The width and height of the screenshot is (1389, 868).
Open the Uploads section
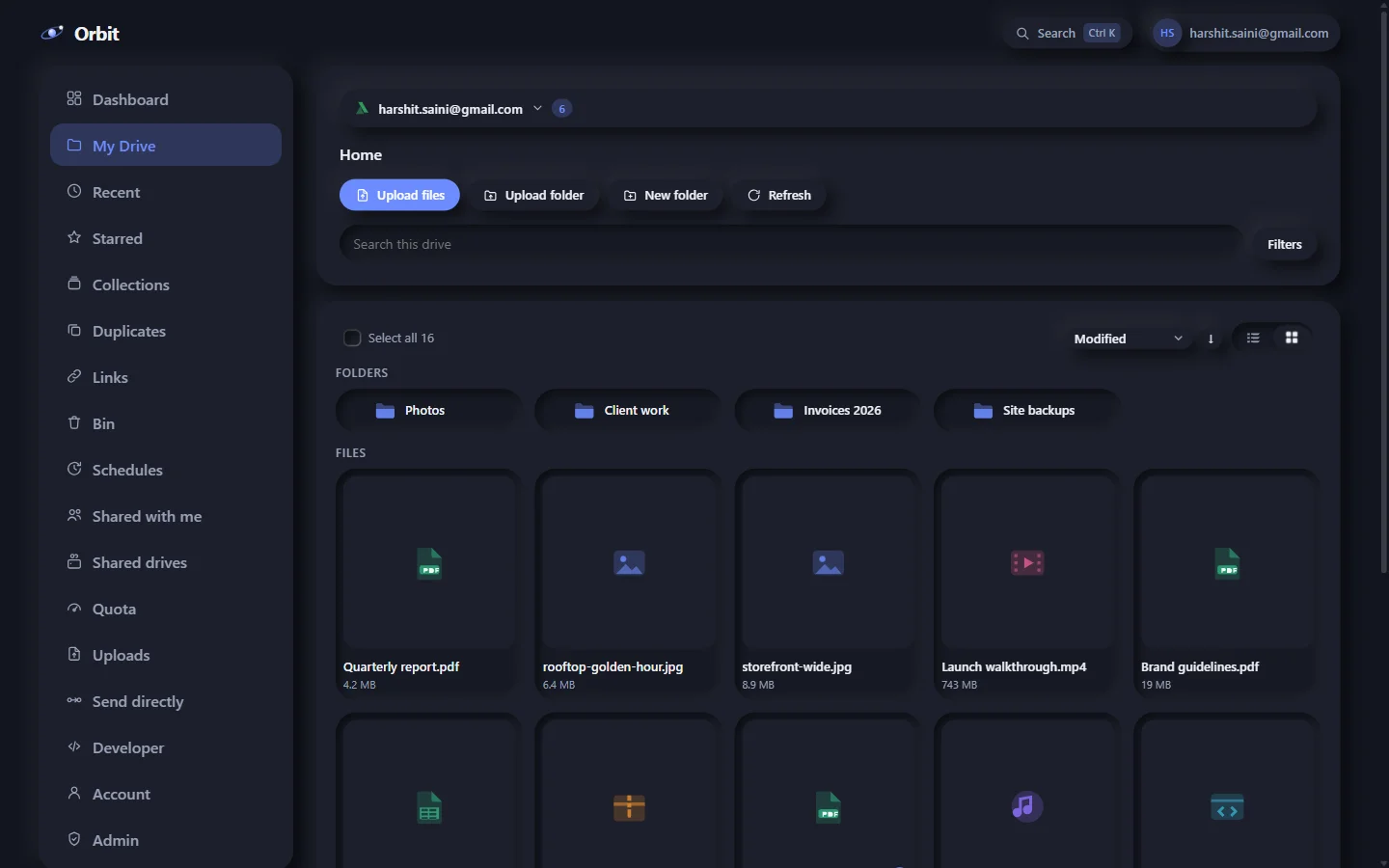pos(166,654)
